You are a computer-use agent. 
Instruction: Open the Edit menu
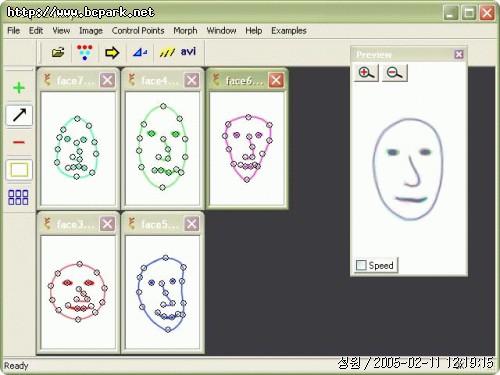click(x=36, y=31)
